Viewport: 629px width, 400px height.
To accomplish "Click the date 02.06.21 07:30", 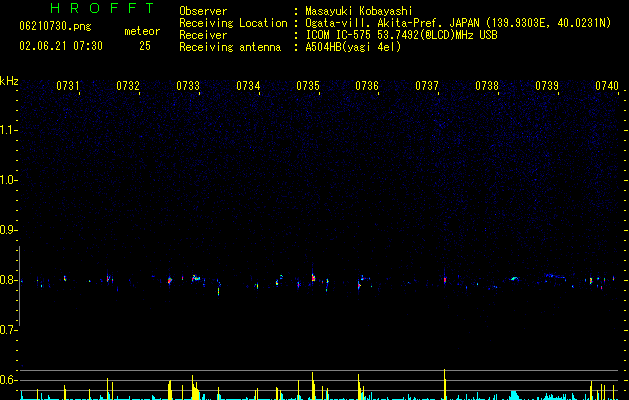I will [61, 46].
